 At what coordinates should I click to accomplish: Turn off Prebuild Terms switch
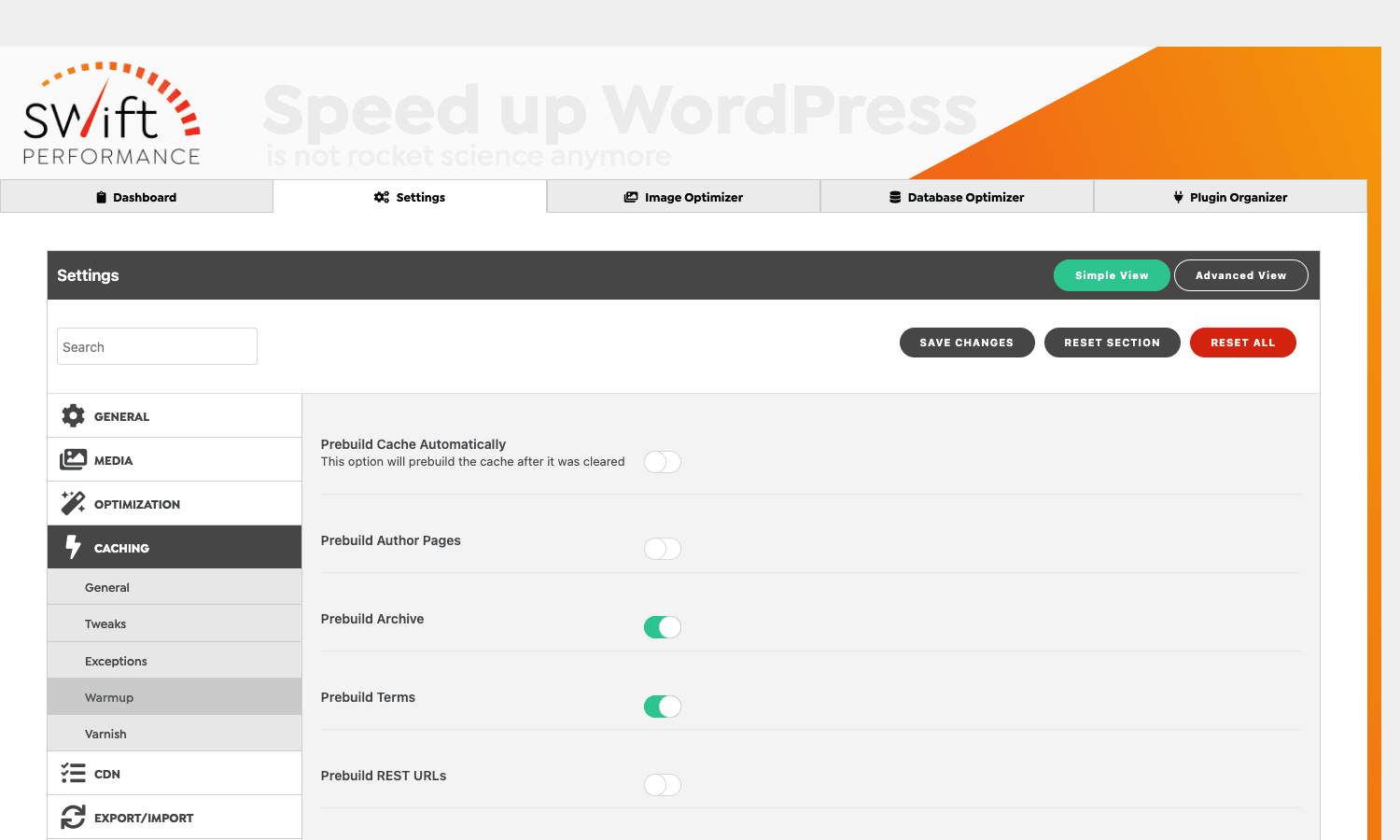click(663, 707)
